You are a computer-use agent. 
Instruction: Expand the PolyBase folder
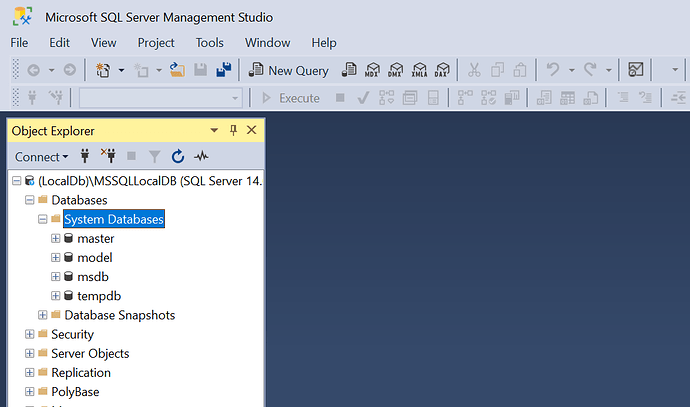[x=29, y=392]
